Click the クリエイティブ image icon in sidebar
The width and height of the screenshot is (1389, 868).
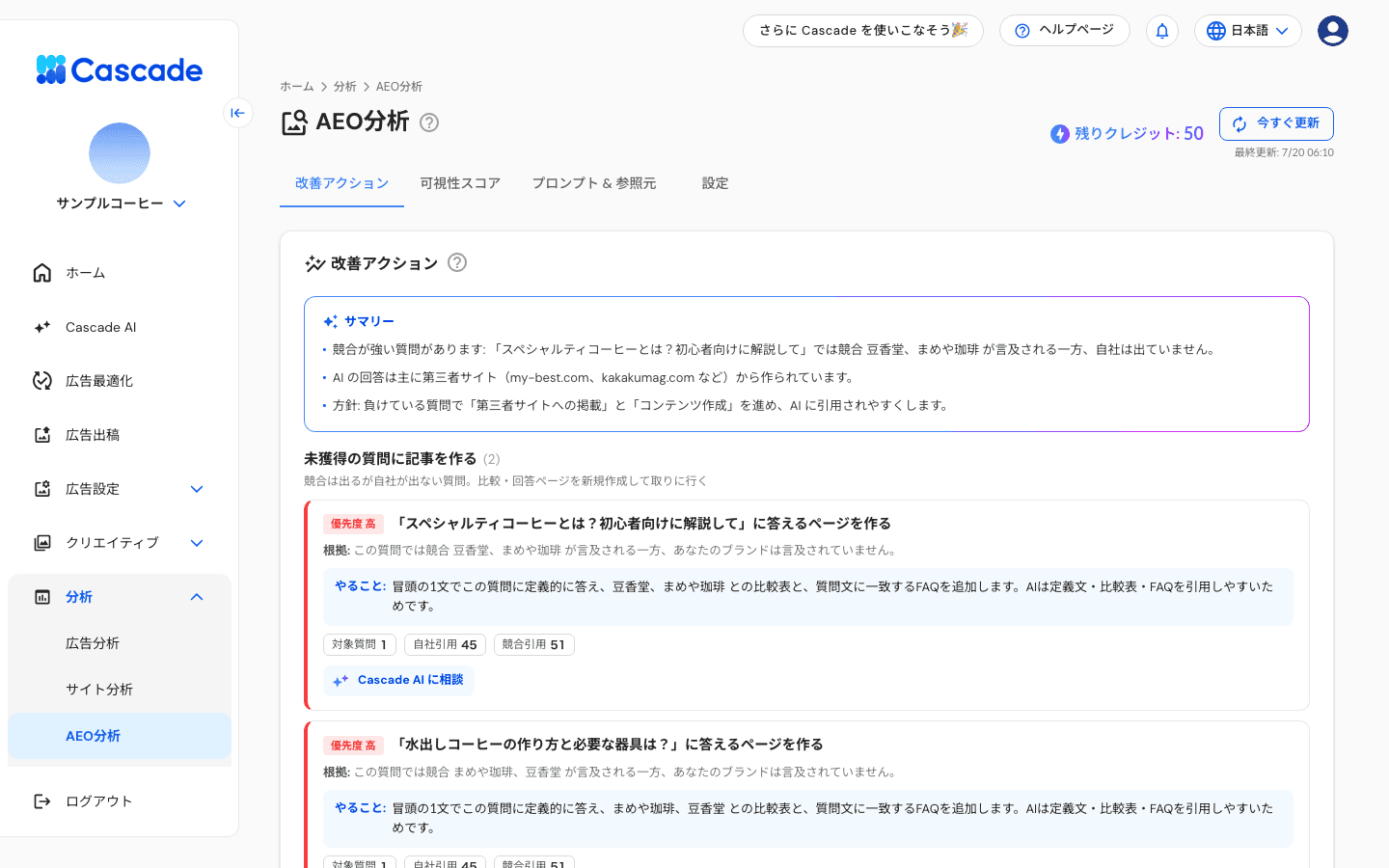pos(42,543)
